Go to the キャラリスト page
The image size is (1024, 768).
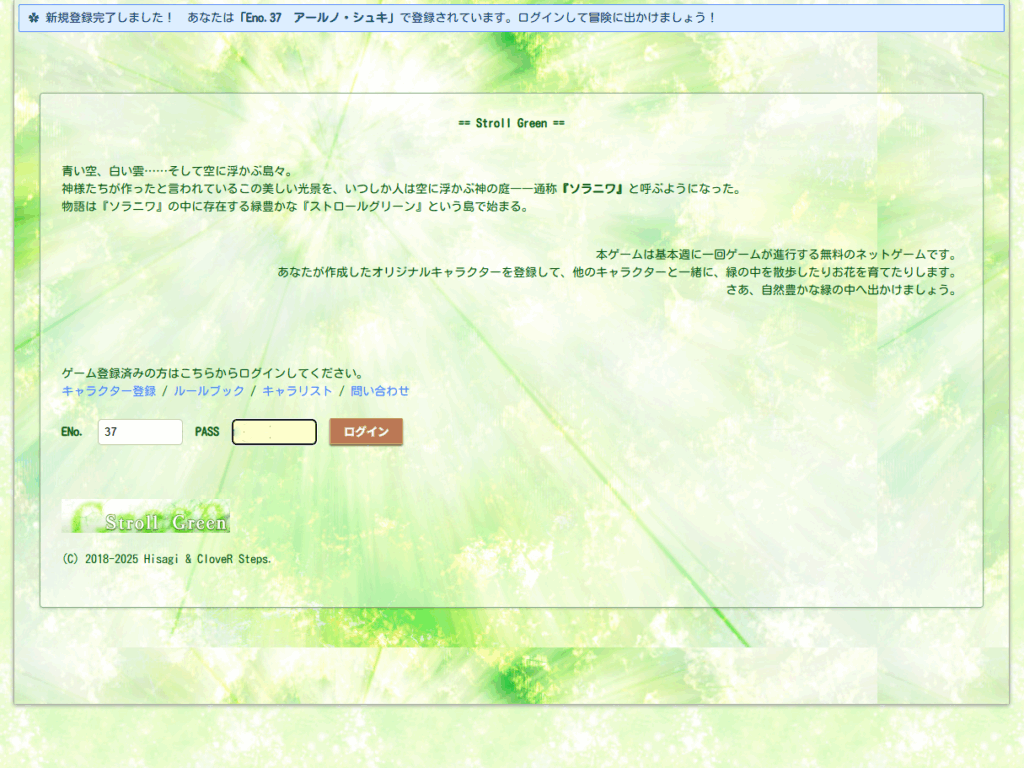coord(296,391)
